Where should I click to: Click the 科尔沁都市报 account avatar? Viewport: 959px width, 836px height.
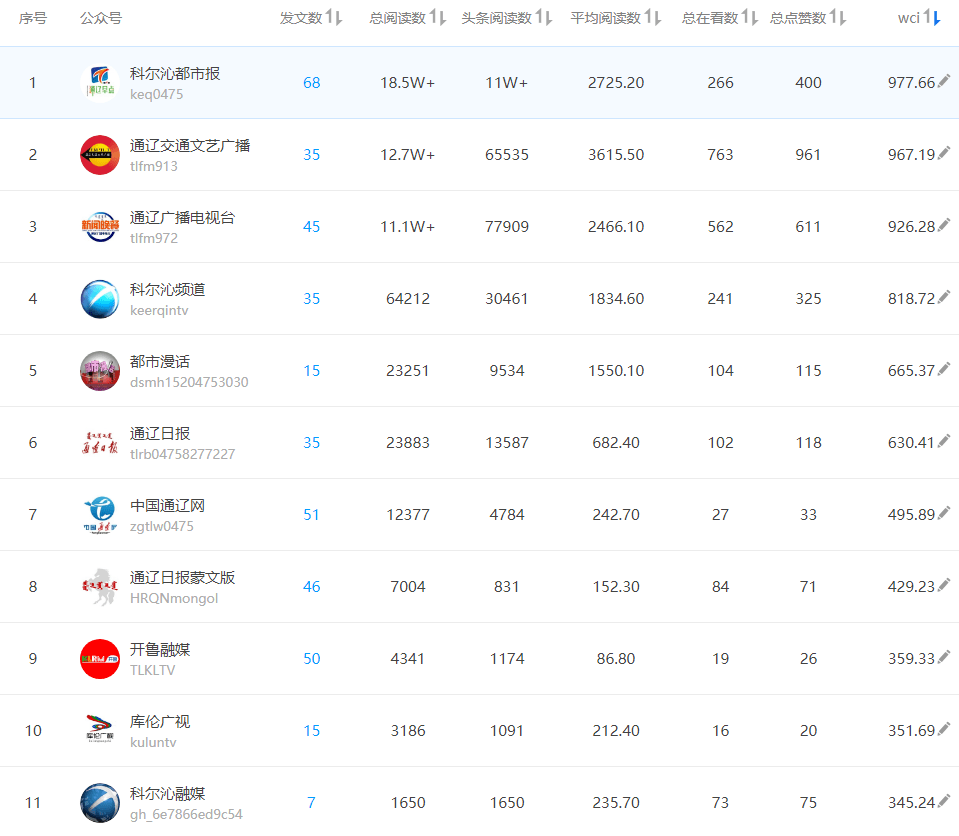click(x=100, y=83)
